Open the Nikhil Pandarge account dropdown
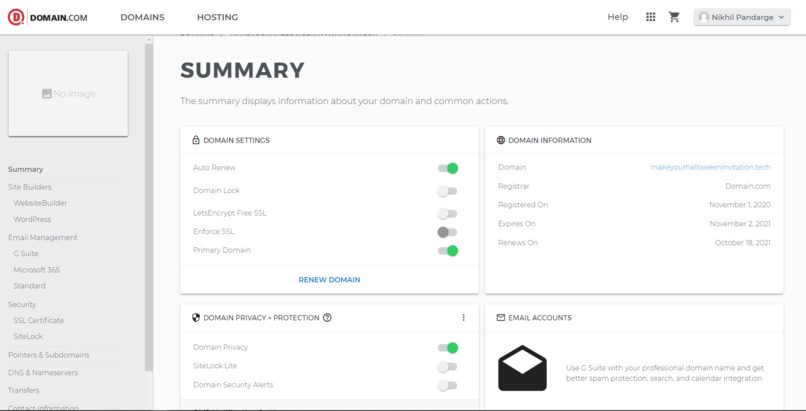 [x=742, y=17]
